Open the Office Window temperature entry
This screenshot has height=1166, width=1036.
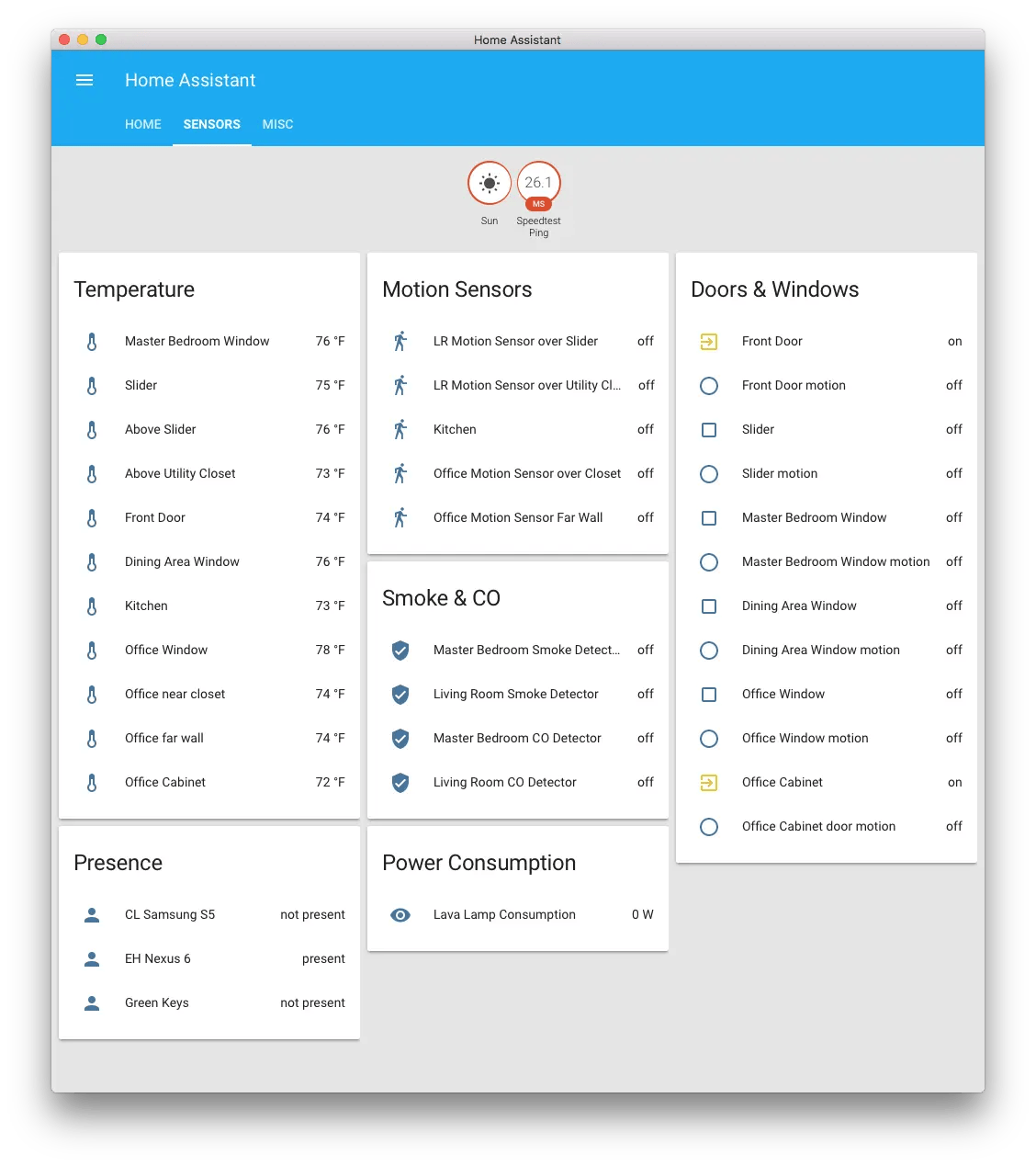tap(209, 650)
